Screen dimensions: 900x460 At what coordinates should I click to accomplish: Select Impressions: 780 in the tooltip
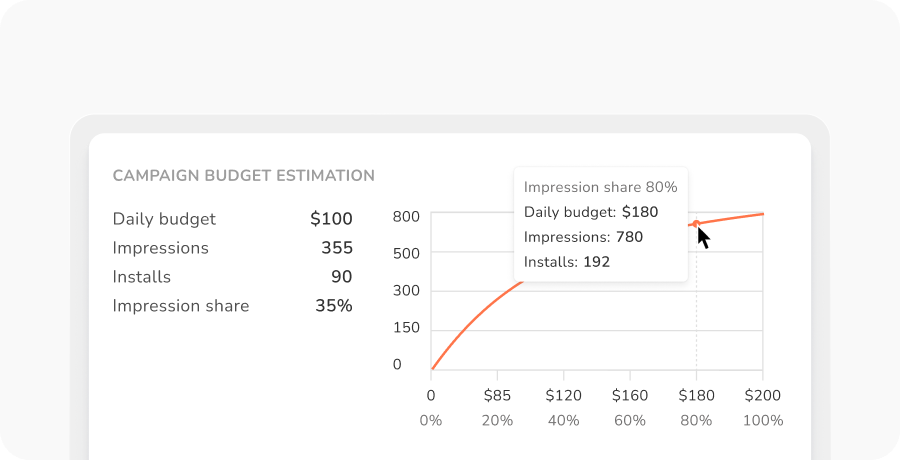(583, 237)
